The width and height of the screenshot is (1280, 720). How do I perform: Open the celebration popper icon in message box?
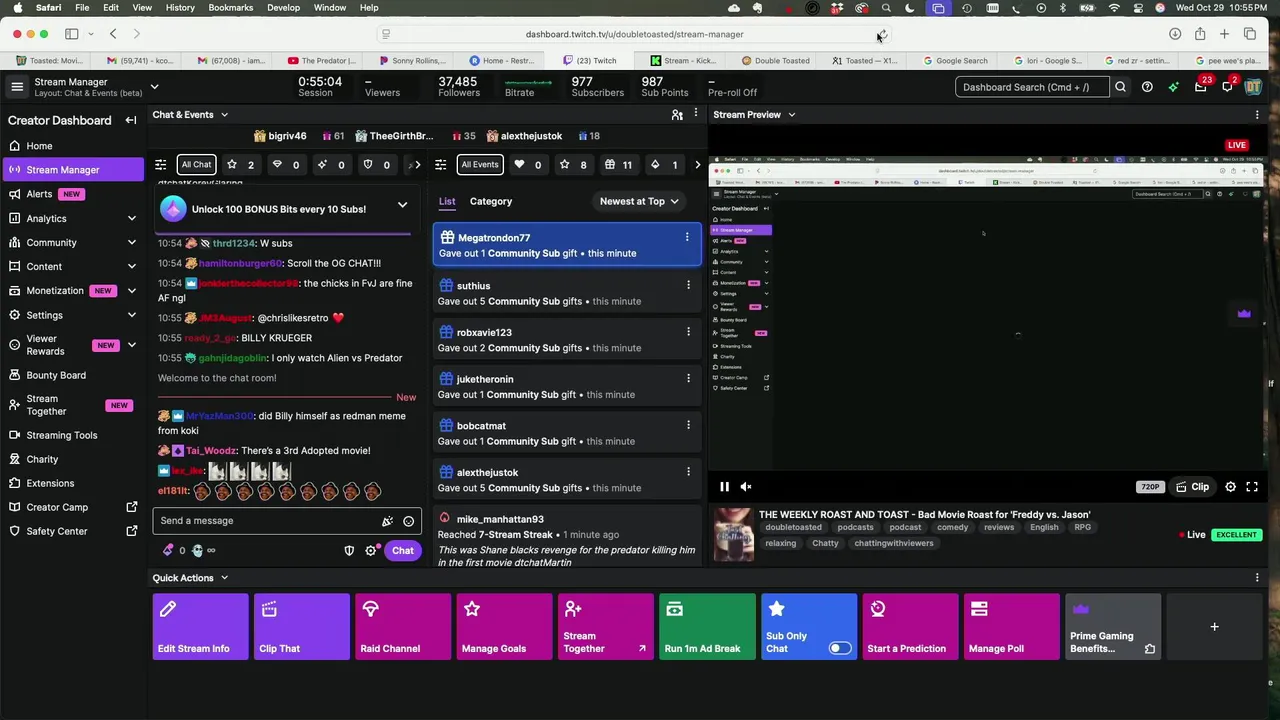[387, 521]
